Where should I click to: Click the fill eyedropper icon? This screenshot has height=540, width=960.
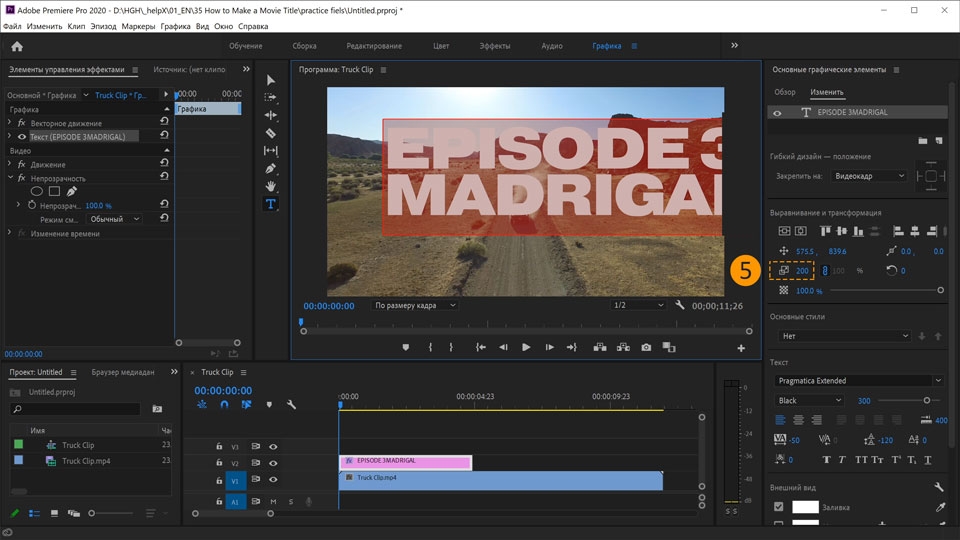point(940,507)
